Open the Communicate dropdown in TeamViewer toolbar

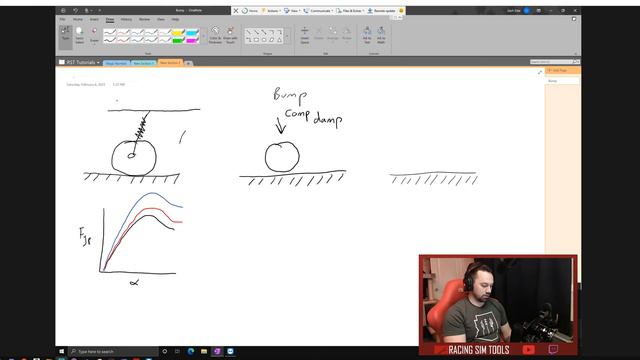pyautogui.click(x=318, y=11)
